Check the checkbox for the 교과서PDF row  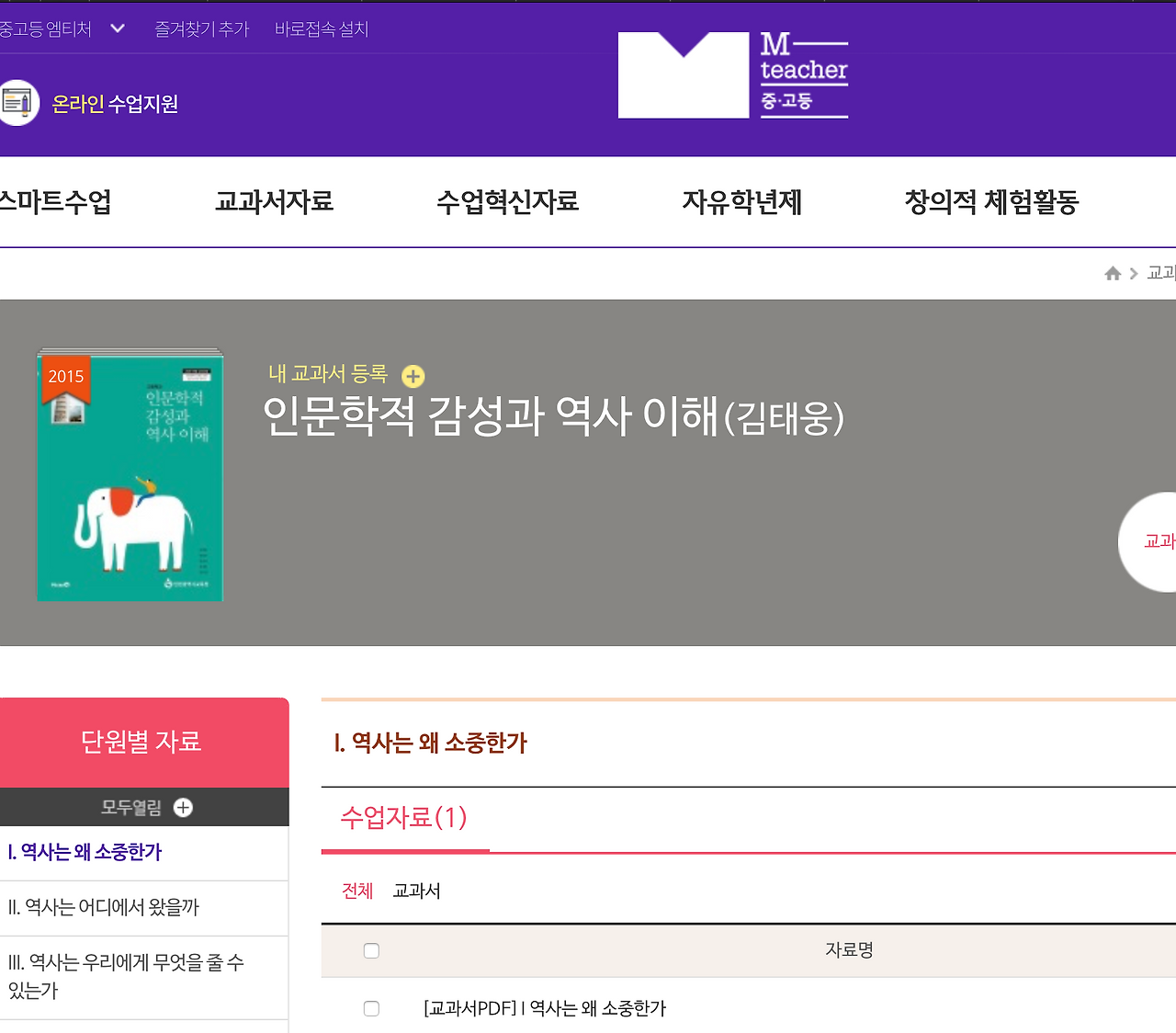[371, 1008]
